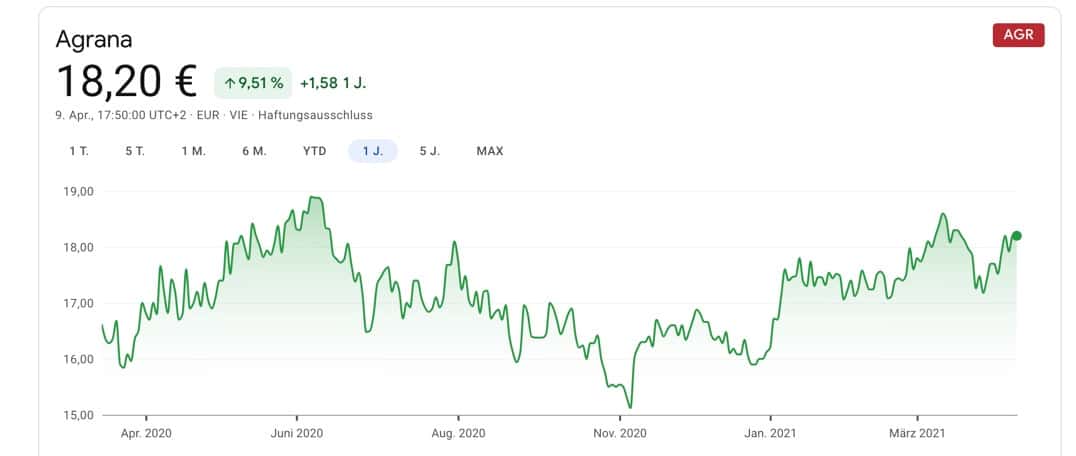The height and width of the screenshot is (456, 1076).
Task: Click the +1,58 1 J. change text
Action: (x=333, y=84)
